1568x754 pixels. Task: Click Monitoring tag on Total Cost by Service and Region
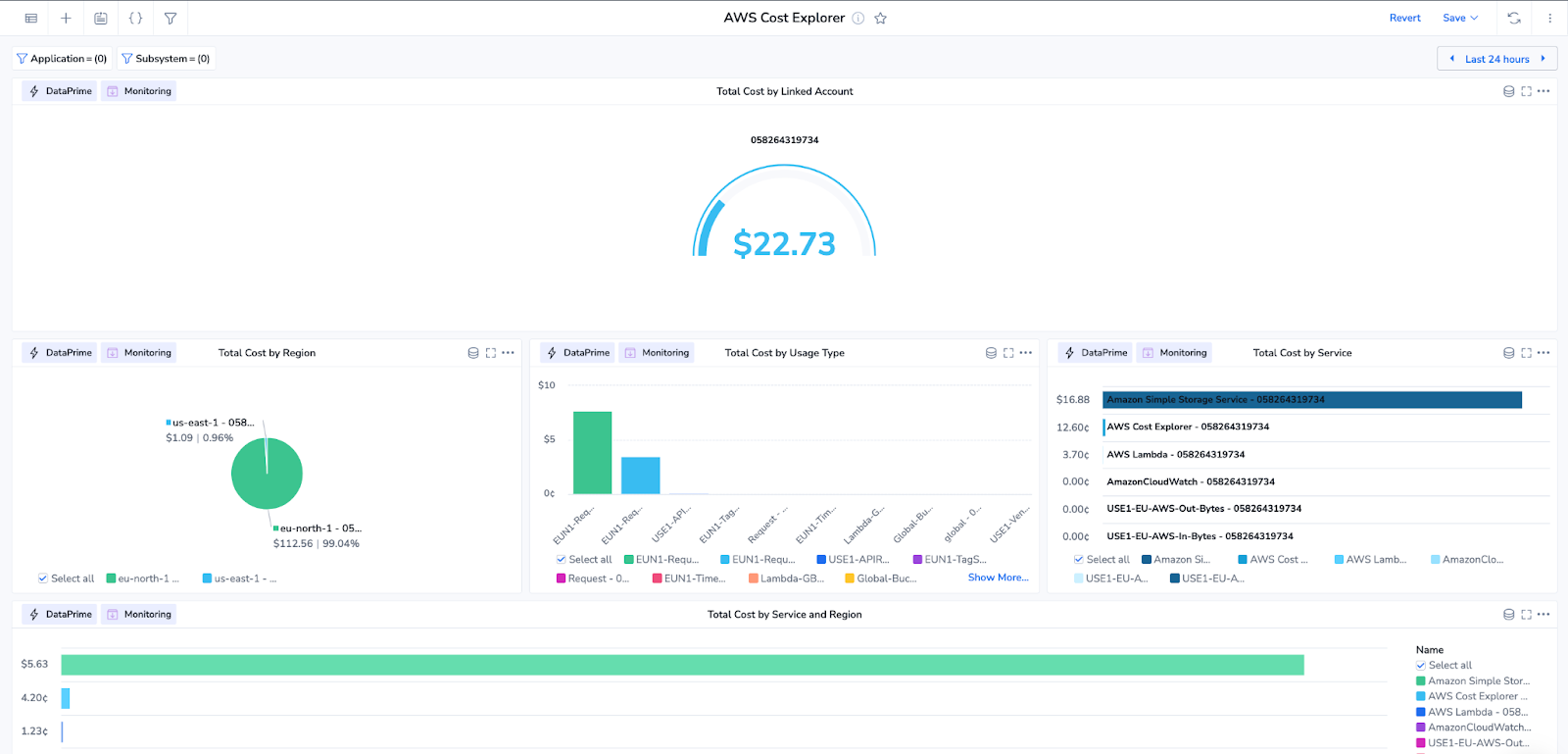tap(138, 615)
